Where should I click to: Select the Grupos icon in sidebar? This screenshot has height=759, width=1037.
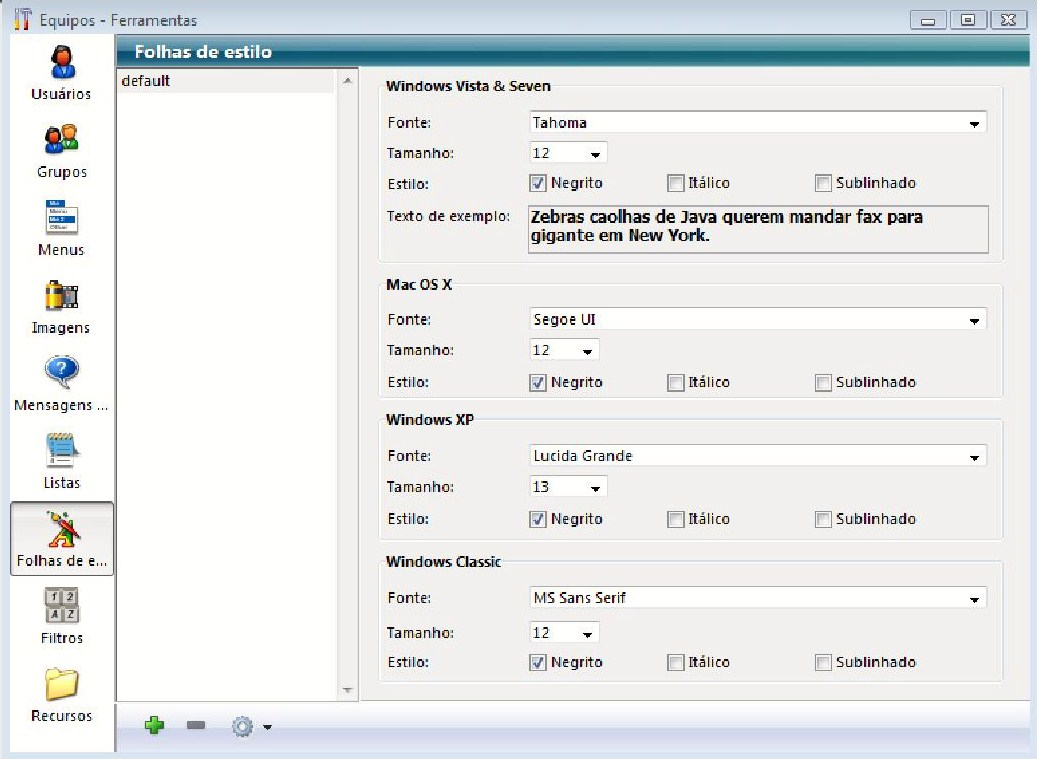pyautogui.click(x=61, y=140)
